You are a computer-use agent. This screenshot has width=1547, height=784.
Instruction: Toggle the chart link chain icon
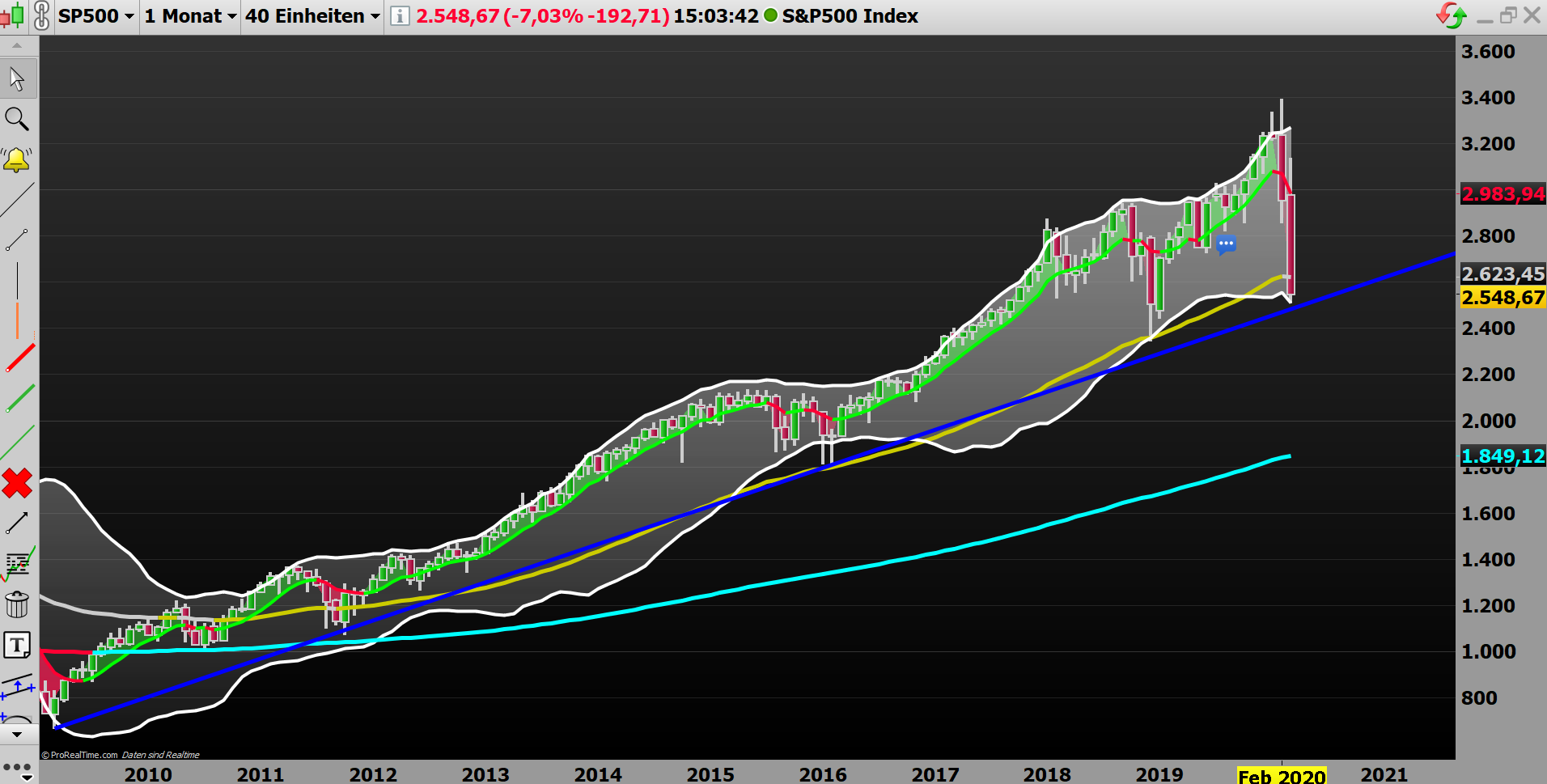[42, 15]
